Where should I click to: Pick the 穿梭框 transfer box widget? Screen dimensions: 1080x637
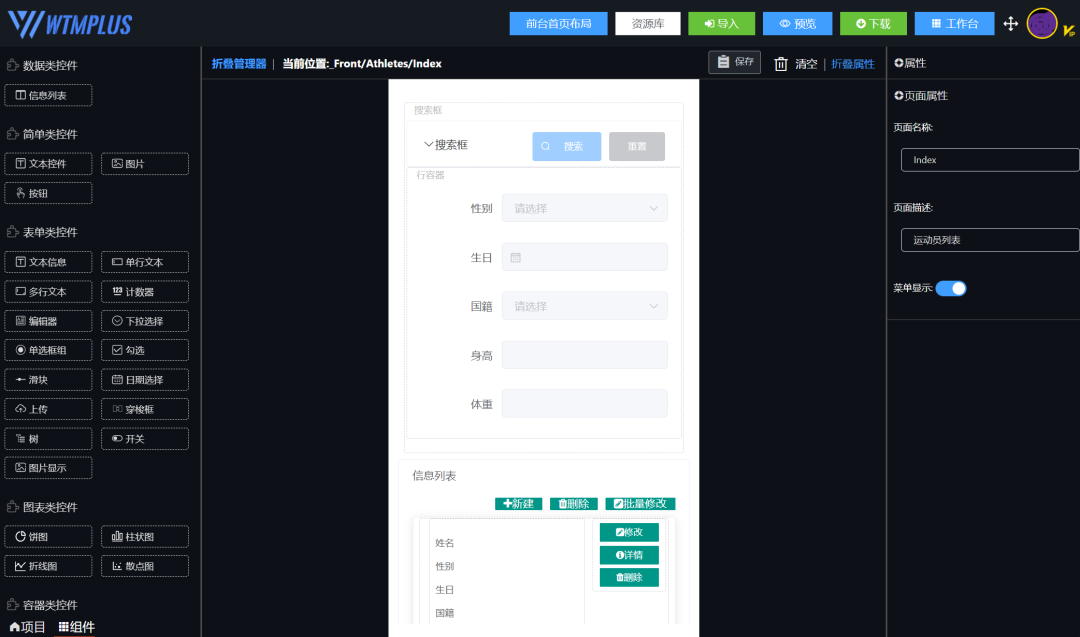tap(144, 409)
